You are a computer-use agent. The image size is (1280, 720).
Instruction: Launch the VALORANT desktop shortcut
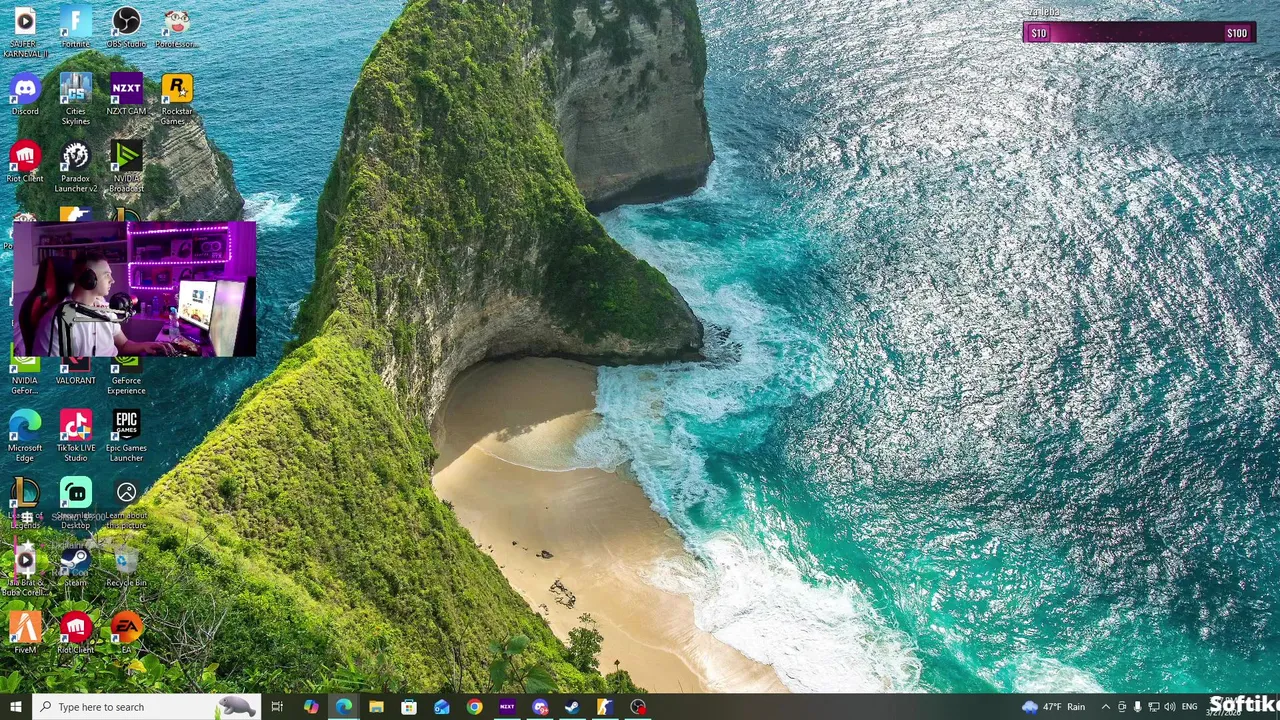coord(75,372)
